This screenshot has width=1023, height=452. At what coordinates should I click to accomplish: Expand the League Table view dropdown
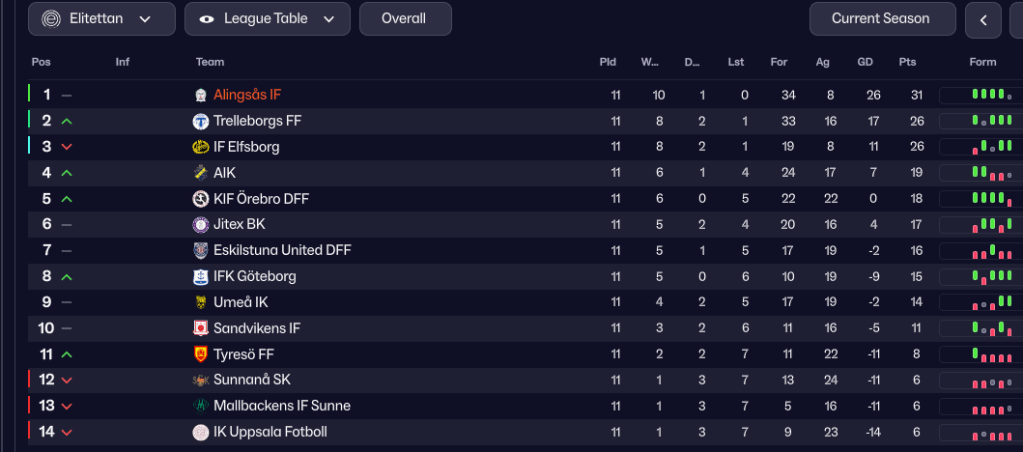pos(267,19)
